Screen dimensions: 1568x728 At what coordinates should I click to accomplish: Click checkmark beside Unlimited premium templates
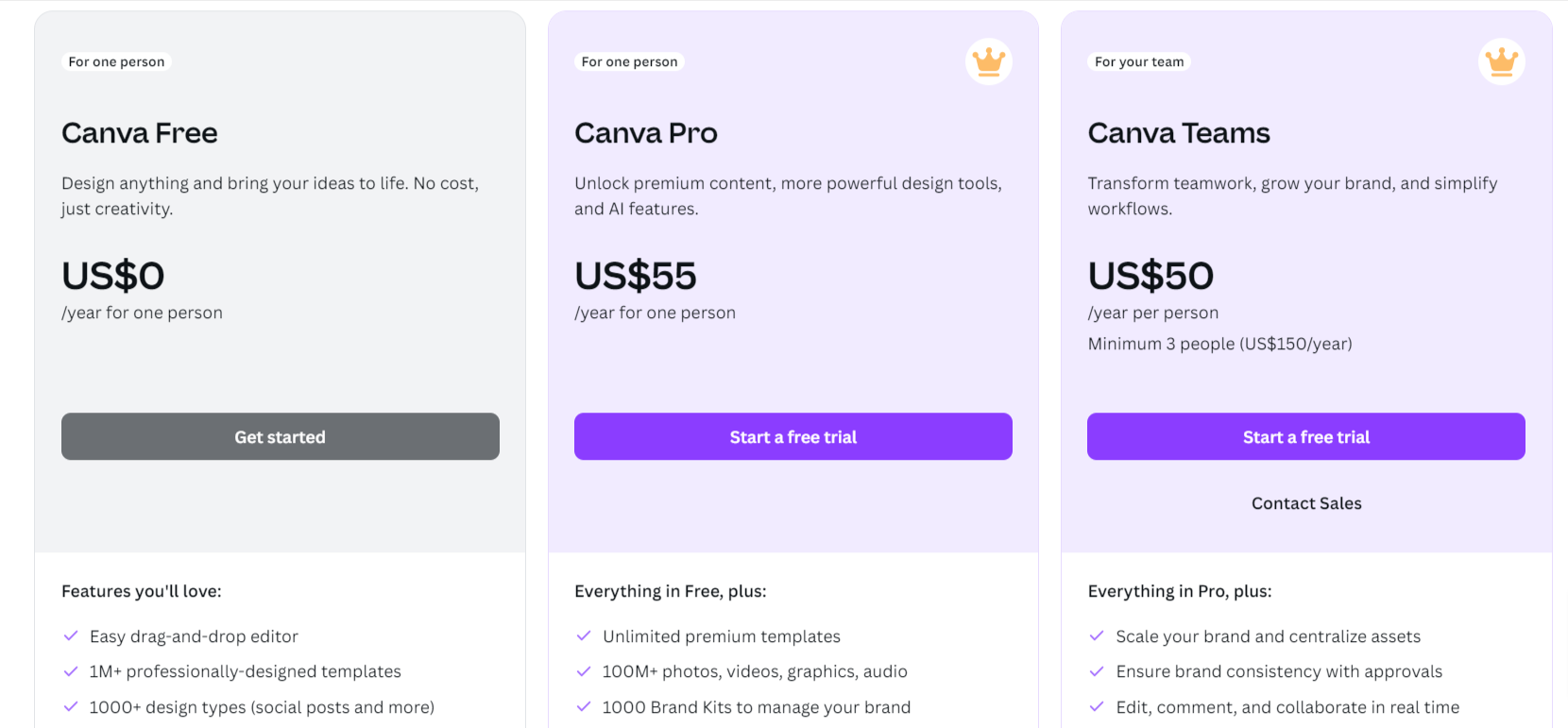[584, 636]
